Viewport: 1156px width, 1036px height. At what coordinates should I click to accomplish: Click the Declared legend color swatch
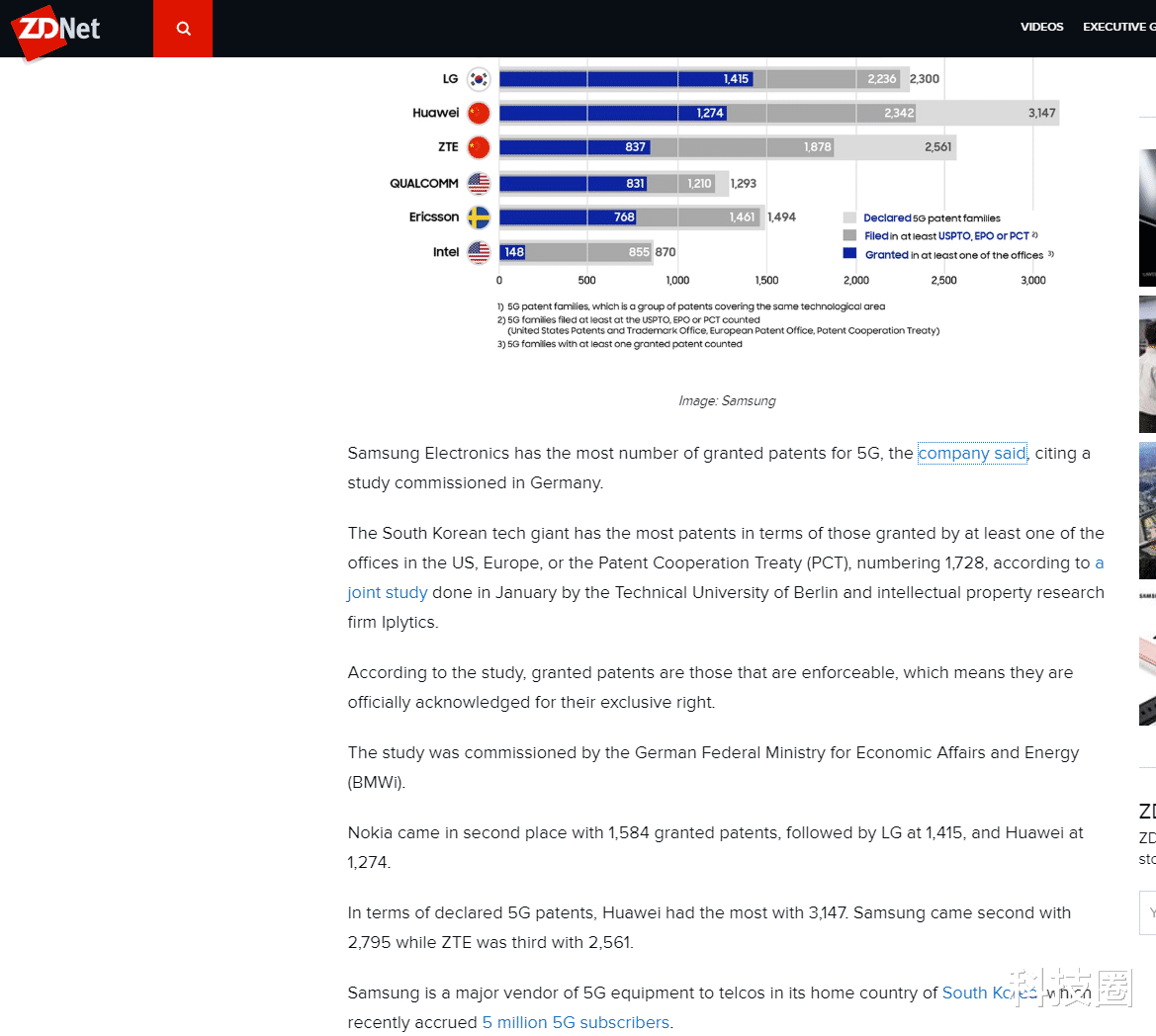(849, 217)
